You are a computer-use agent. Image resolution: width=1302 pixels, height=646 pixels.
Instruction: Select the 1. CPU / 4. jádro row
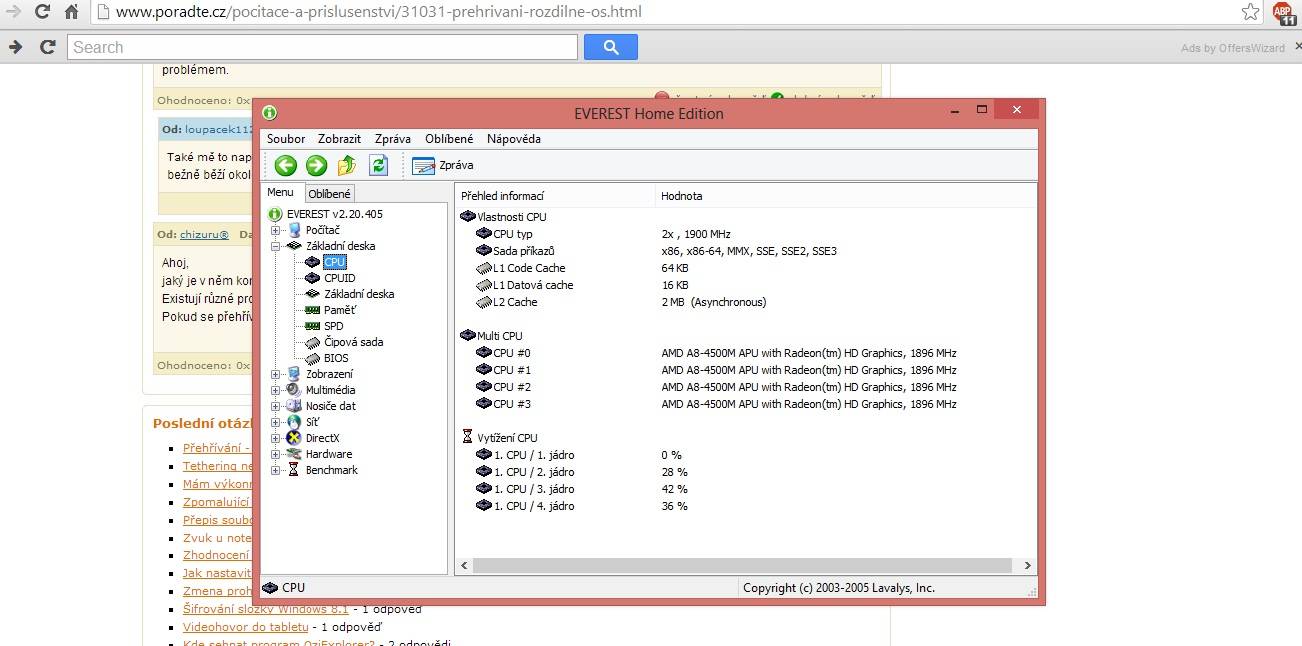[x=746, y=506]
